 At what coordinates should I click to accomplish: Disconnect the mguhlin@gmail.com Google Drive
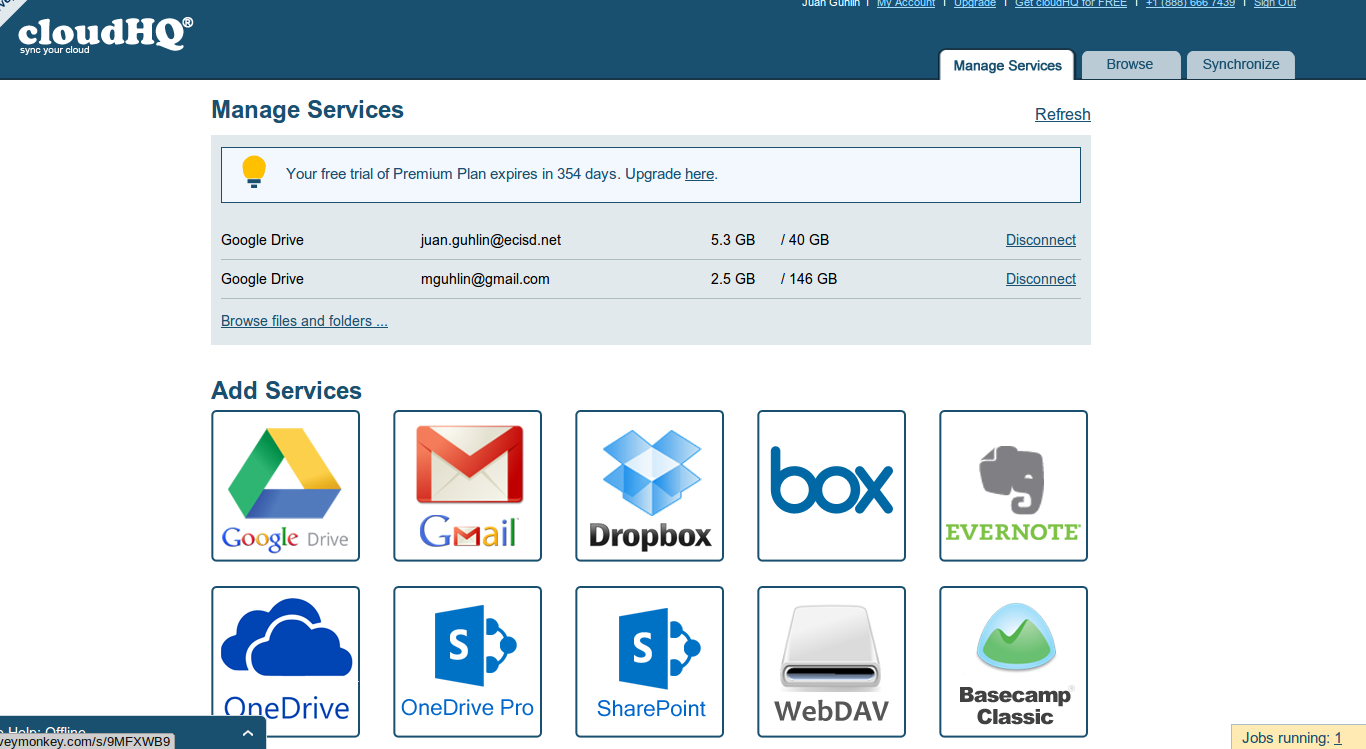[x=1040, y=279]
